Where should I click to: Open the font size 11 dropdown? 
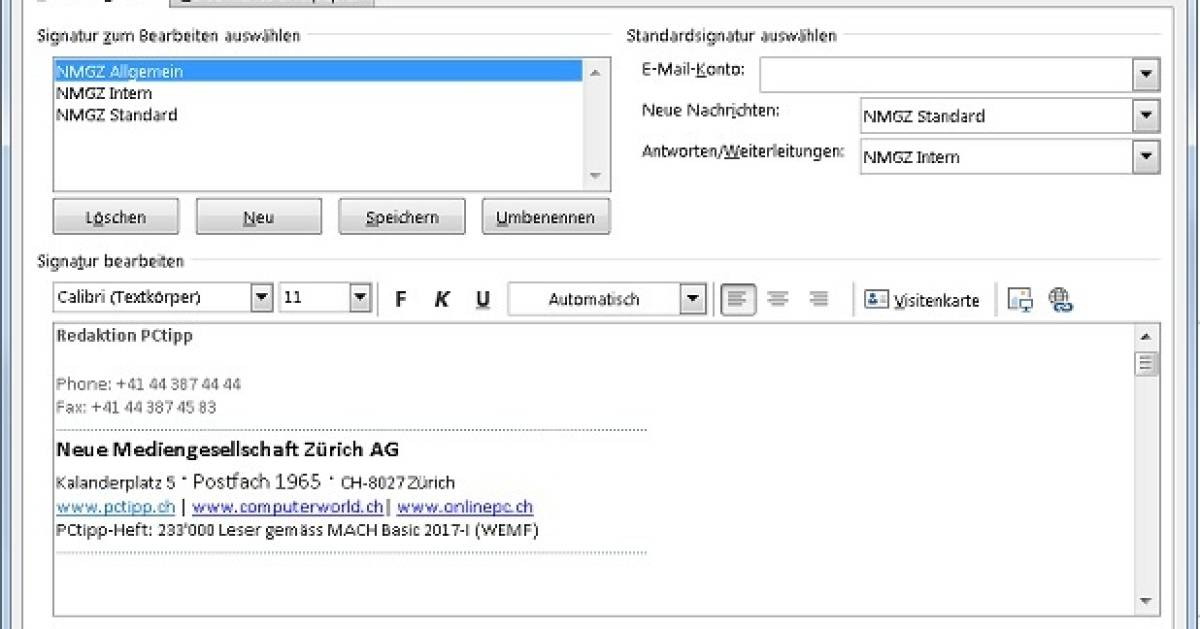360,298
